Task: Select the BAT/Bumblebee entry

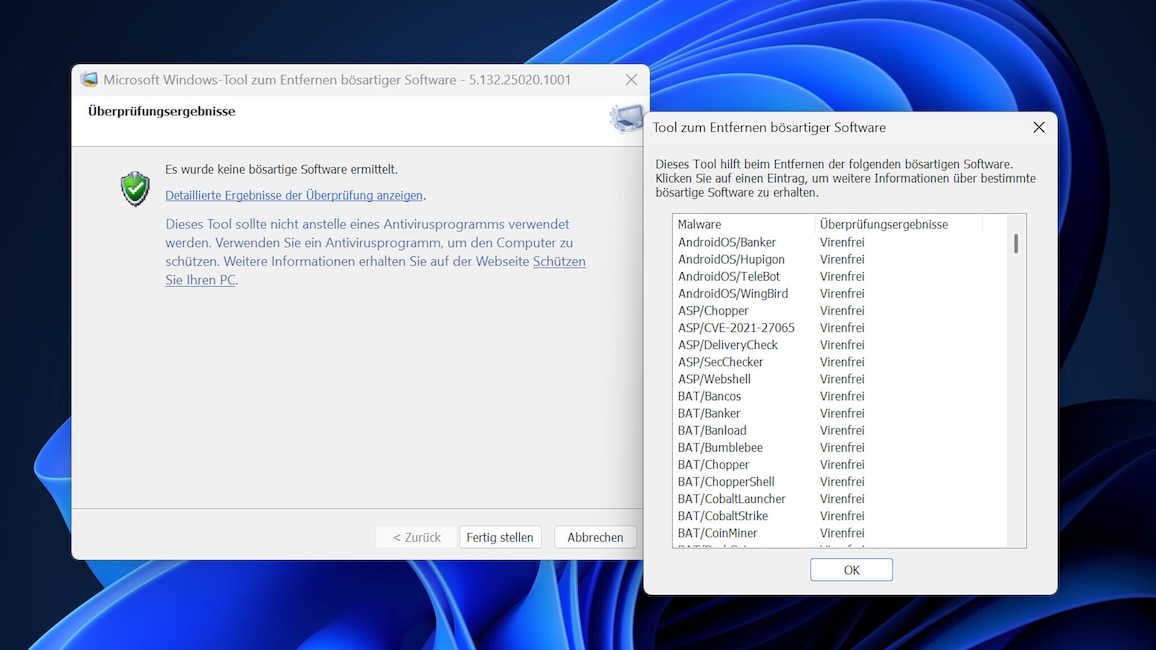Action: coord(720,447)
